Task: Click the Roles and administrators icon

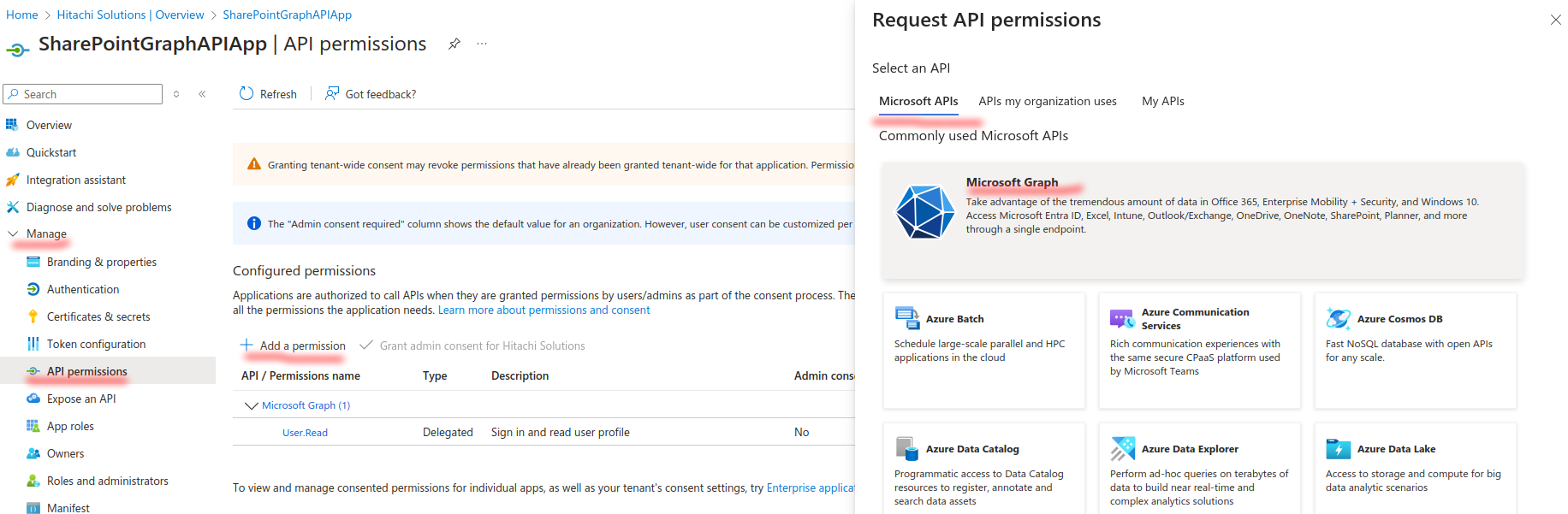Action: [x=33, y=481]
